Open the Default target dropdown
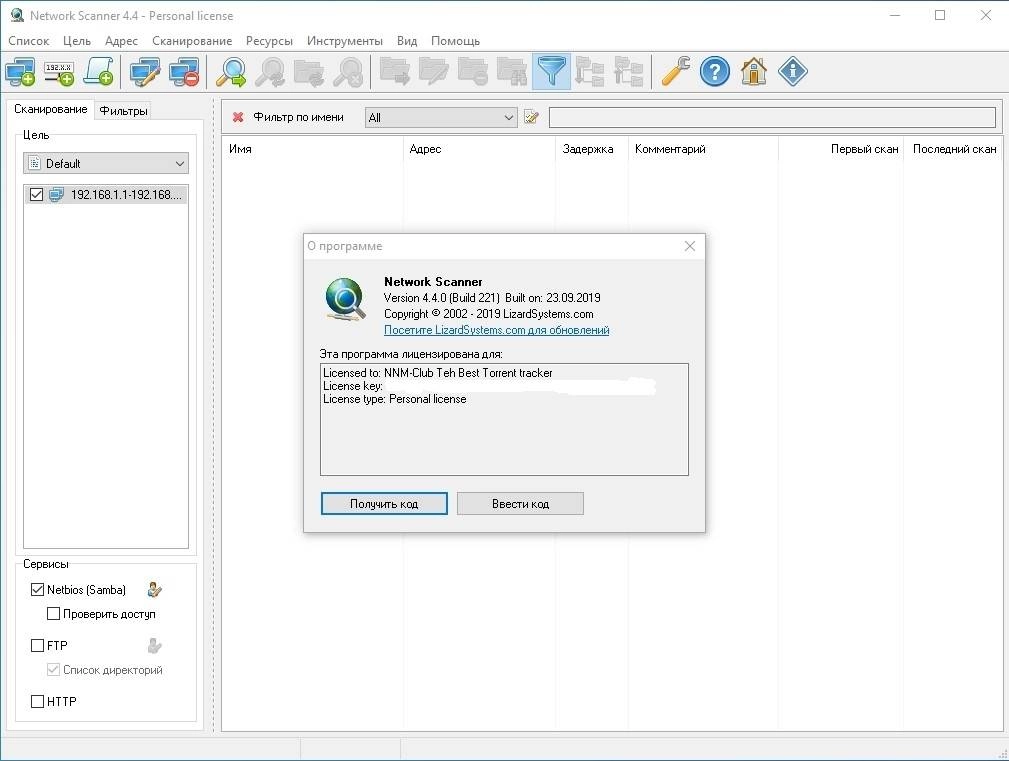Screen dimensions: 1009x761 click(106, 163)
